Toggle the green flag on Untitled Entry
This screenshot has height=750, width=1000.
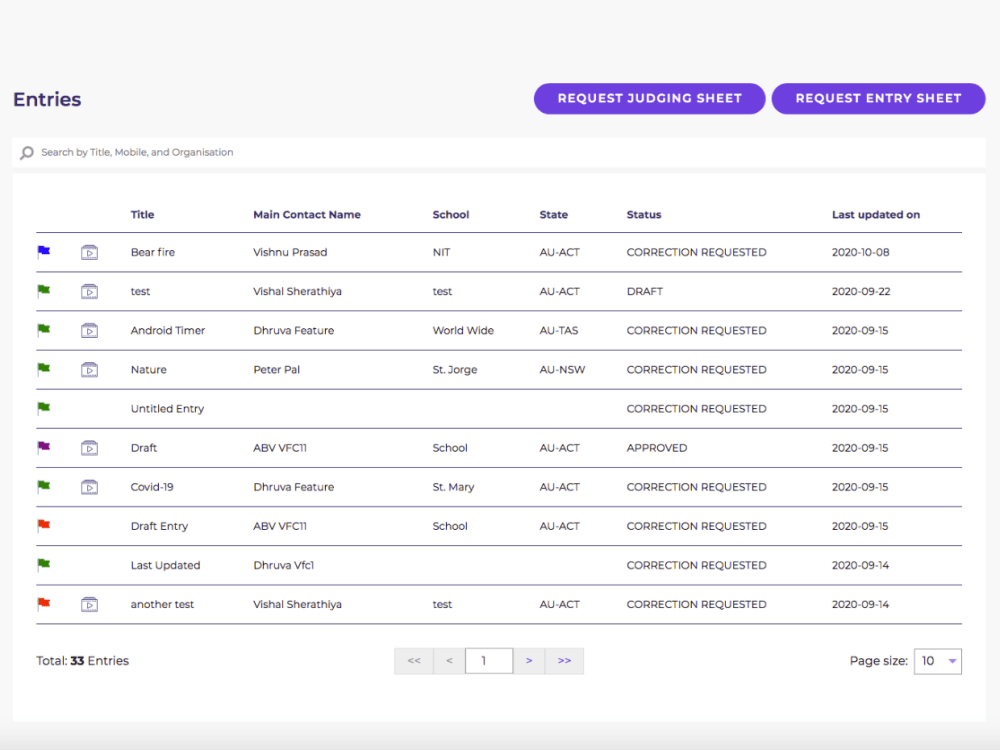tap(44, 407)
